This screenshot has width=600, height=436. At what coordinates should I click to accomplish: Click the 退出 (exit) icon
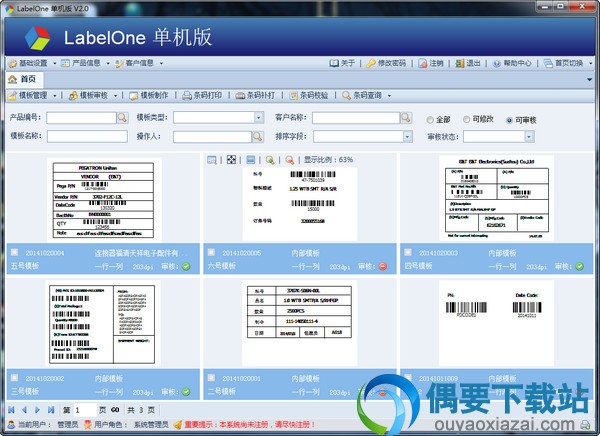460,64
